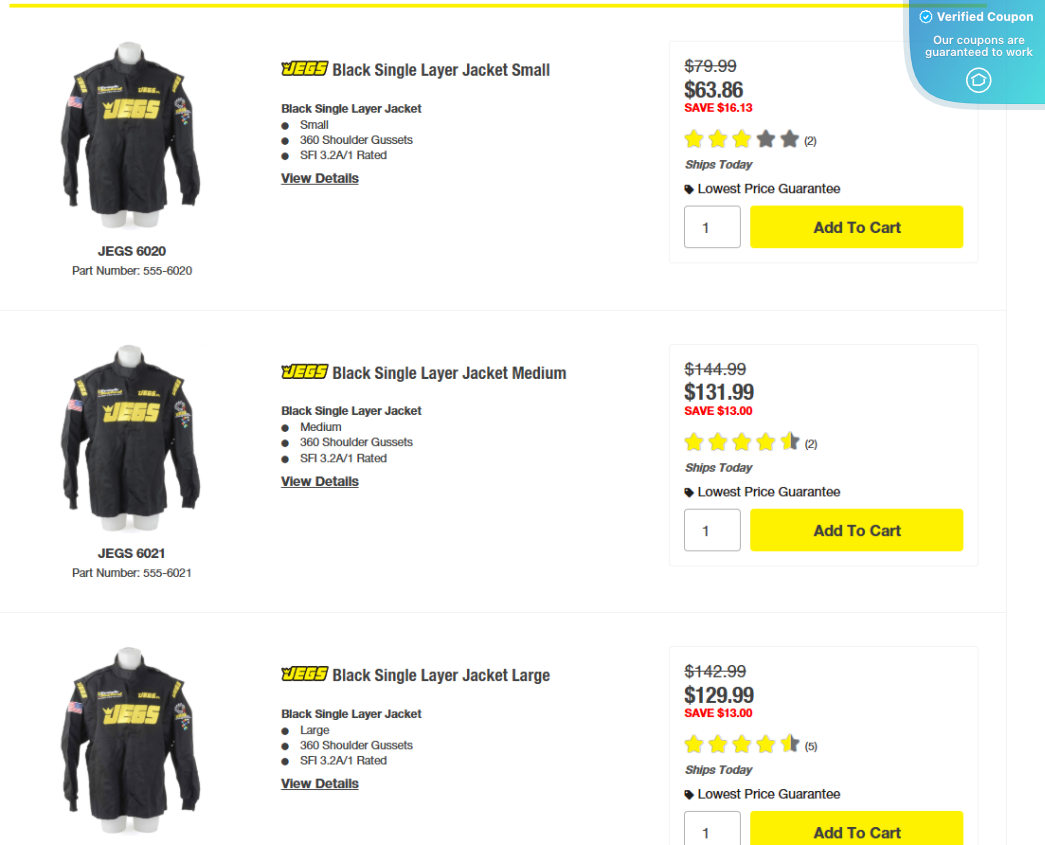1045x845 pixels.
Task: Select the fourth star rating on the Small jacket
Action: pos(765,139)
